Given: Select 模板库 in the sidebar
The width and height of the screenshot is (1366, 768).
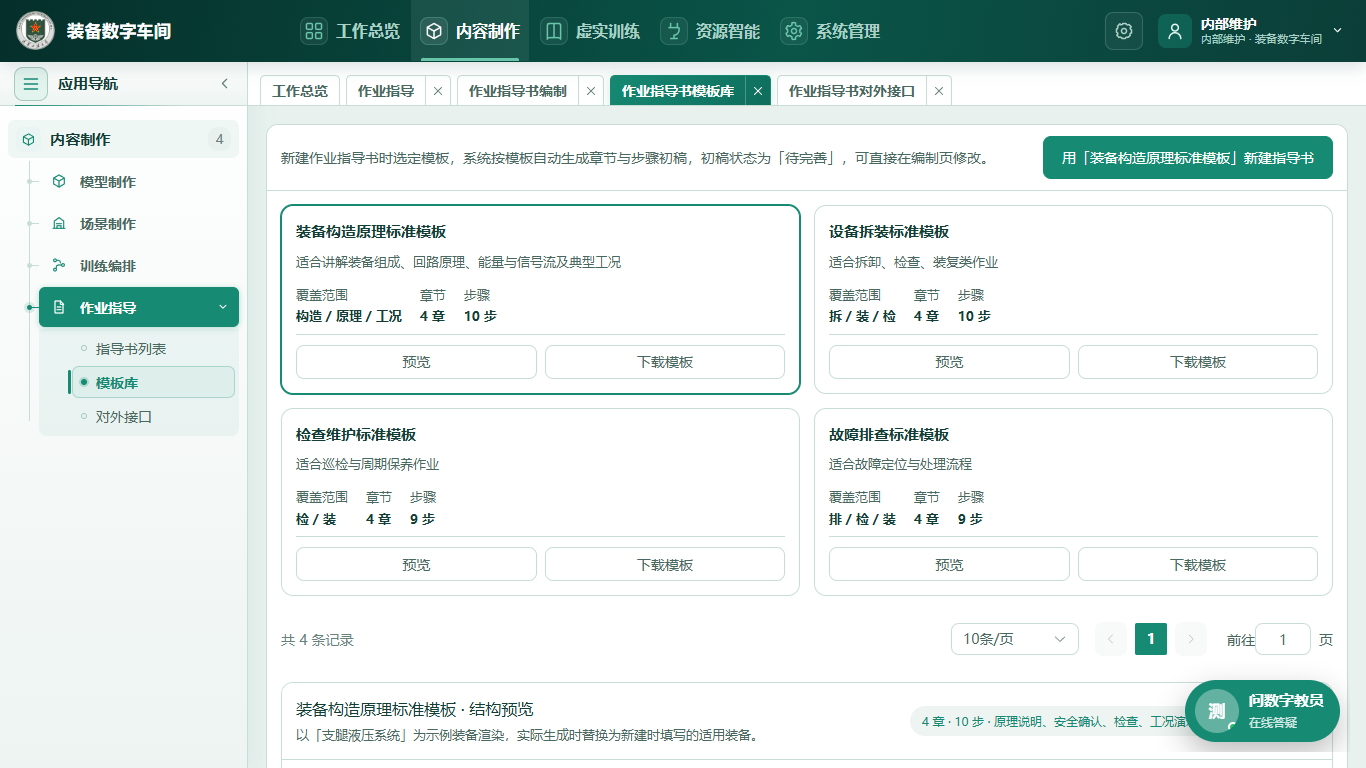Looking at the screenshot, I should click(x=153, y=382).
